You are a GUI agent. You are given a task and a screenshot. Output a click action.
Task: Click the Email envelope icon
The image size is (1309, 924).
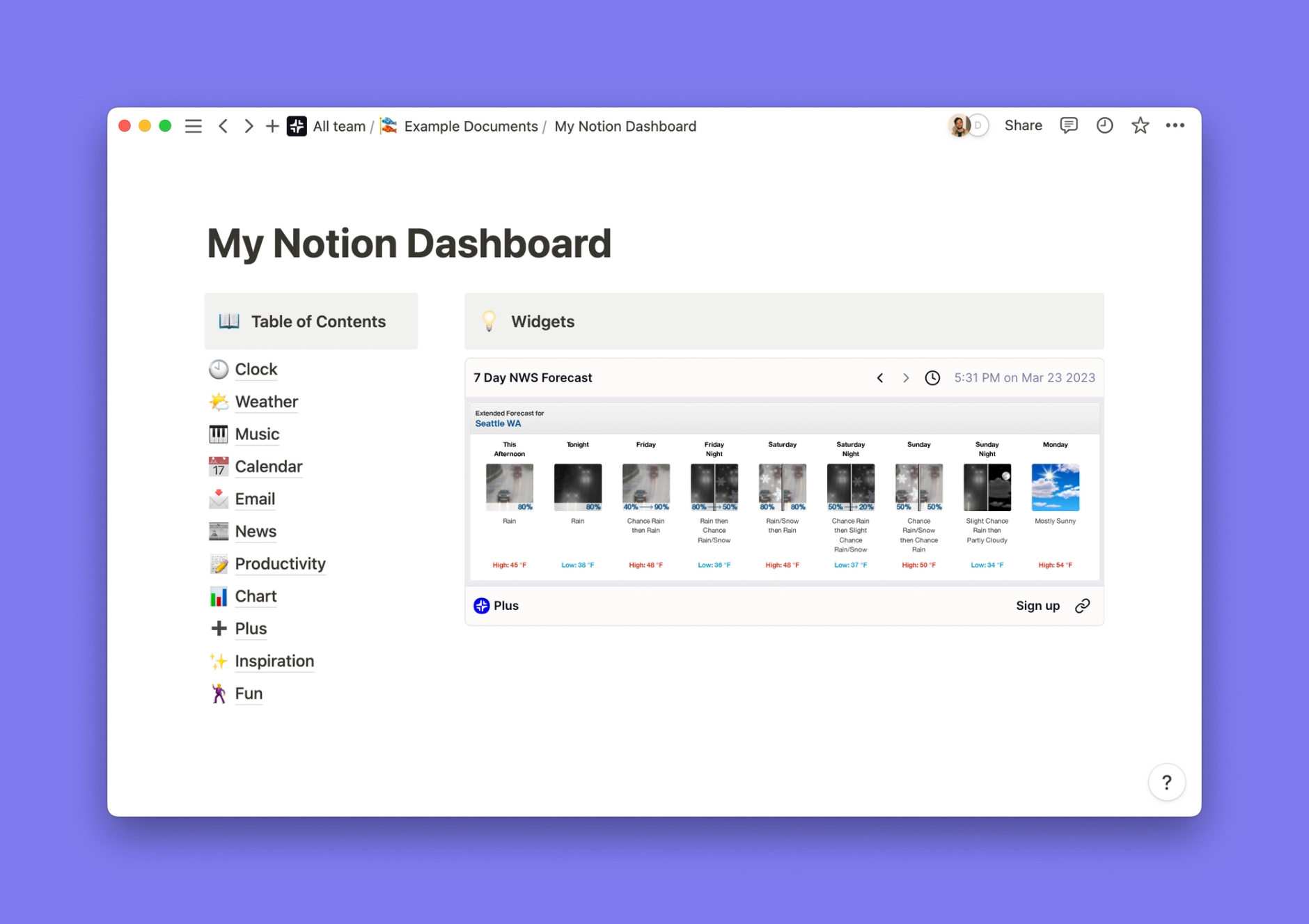pyautogui.click(x=219, y=499)
